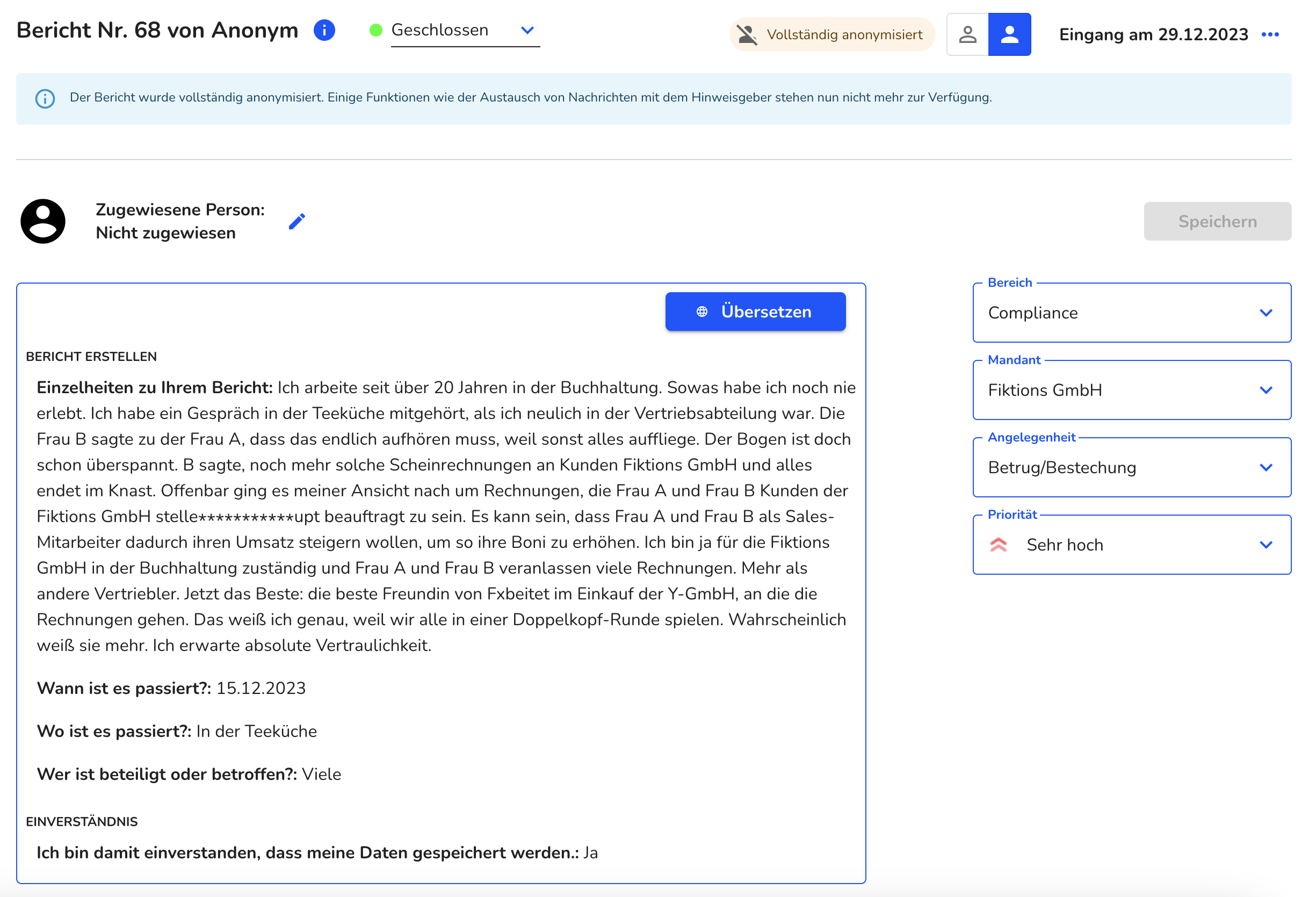Click the BERICHT ERSTELLEN section heading
Screen dimensions: 1316x897
(x=91, y=357)
